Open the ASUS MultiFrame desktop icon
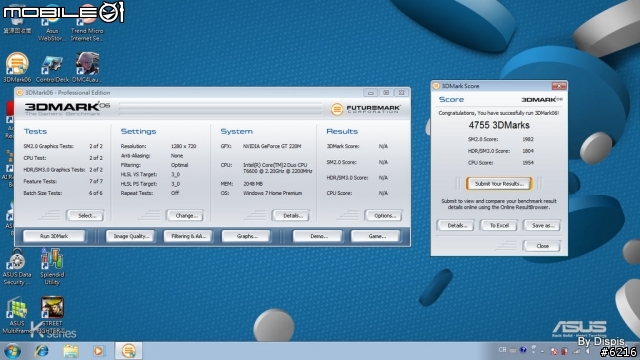Viewport: 640px width, 360px height. tap(17, 316)
